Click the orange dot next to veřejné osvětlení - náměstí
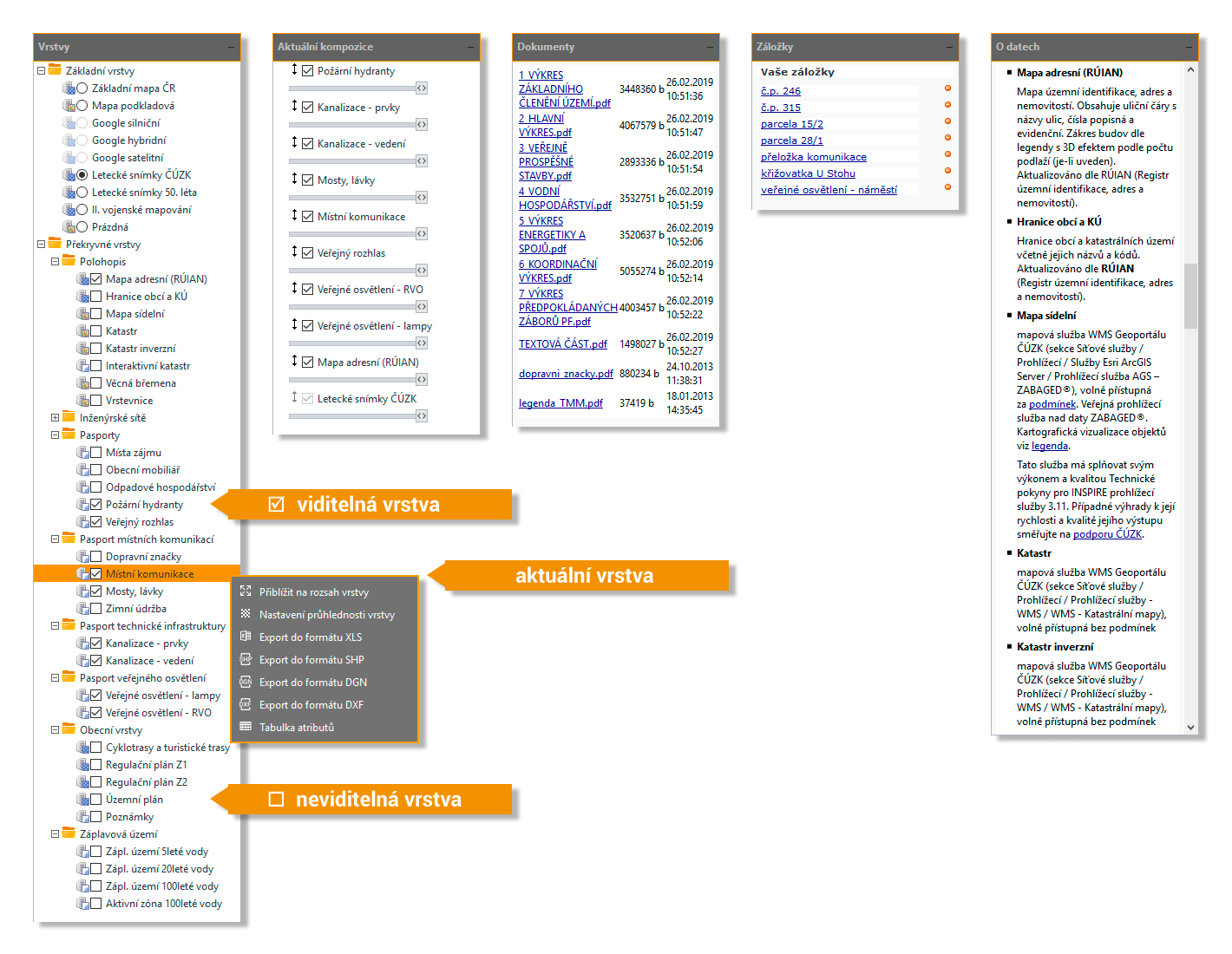 click(947, 186)
